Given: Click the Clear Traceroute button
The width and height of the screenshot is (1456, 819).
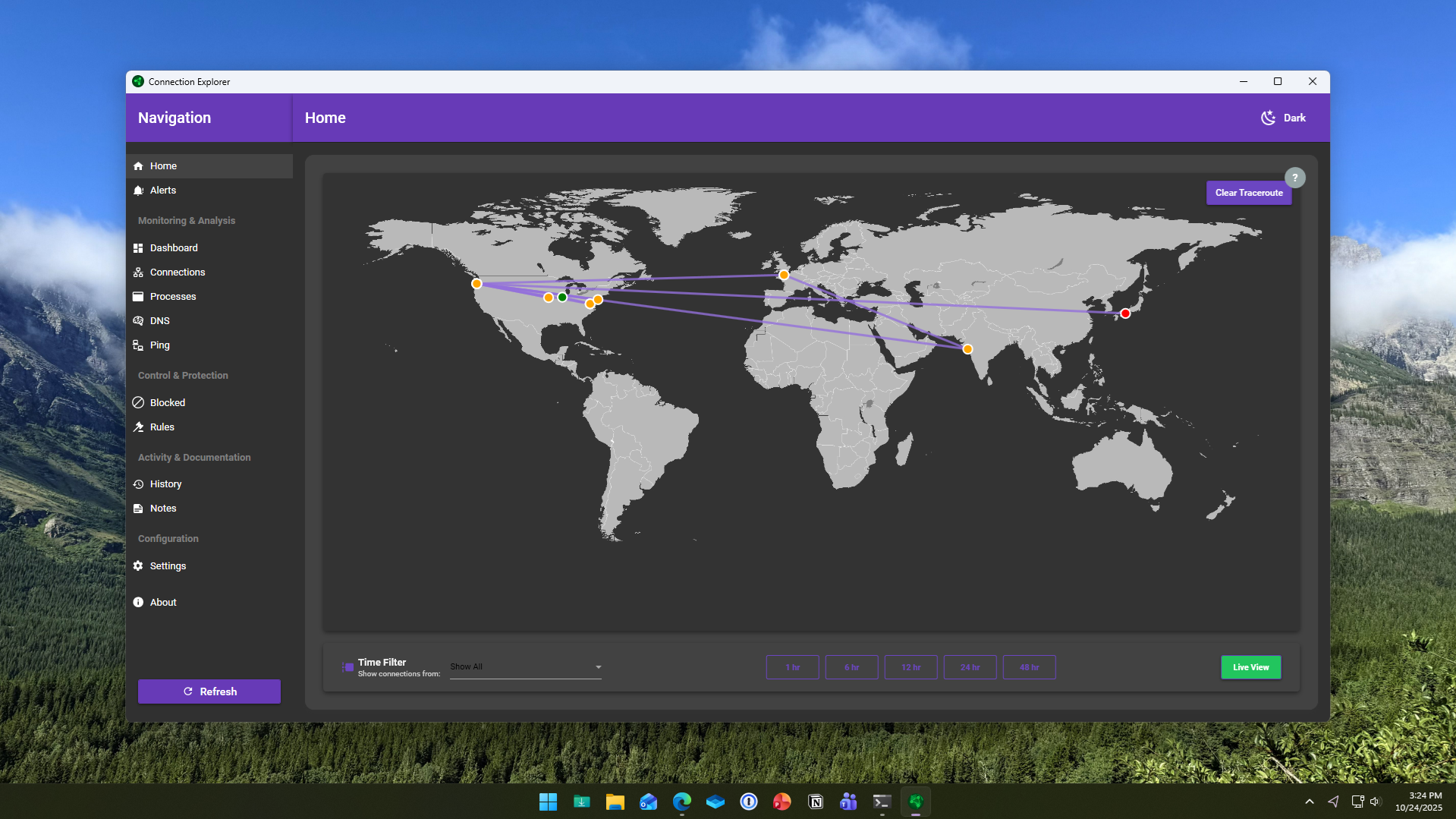Looking at the screenshot, I should pos(1248,192).
